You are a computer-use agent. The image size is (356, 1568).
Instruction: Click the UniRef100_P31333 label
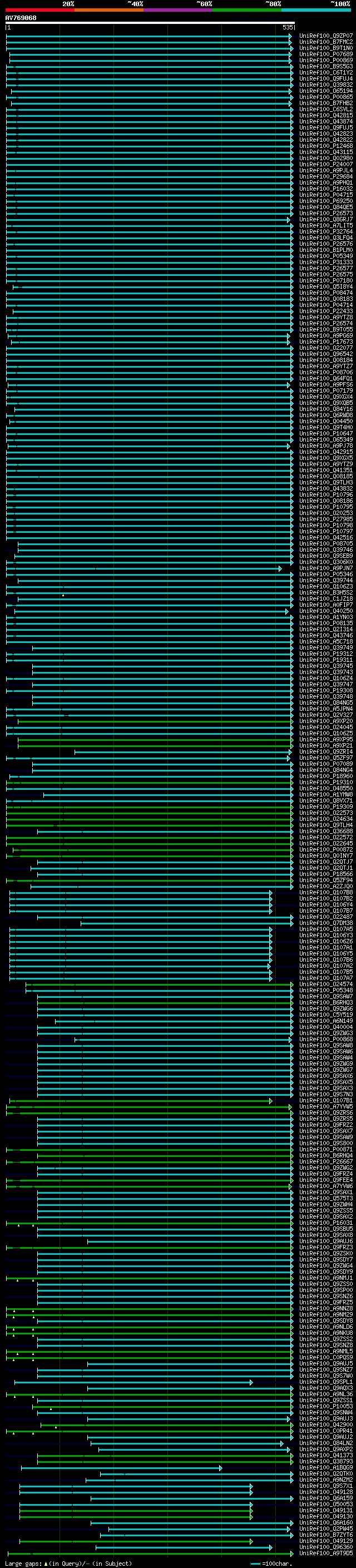pyautogui.click(x=325, y=263)
